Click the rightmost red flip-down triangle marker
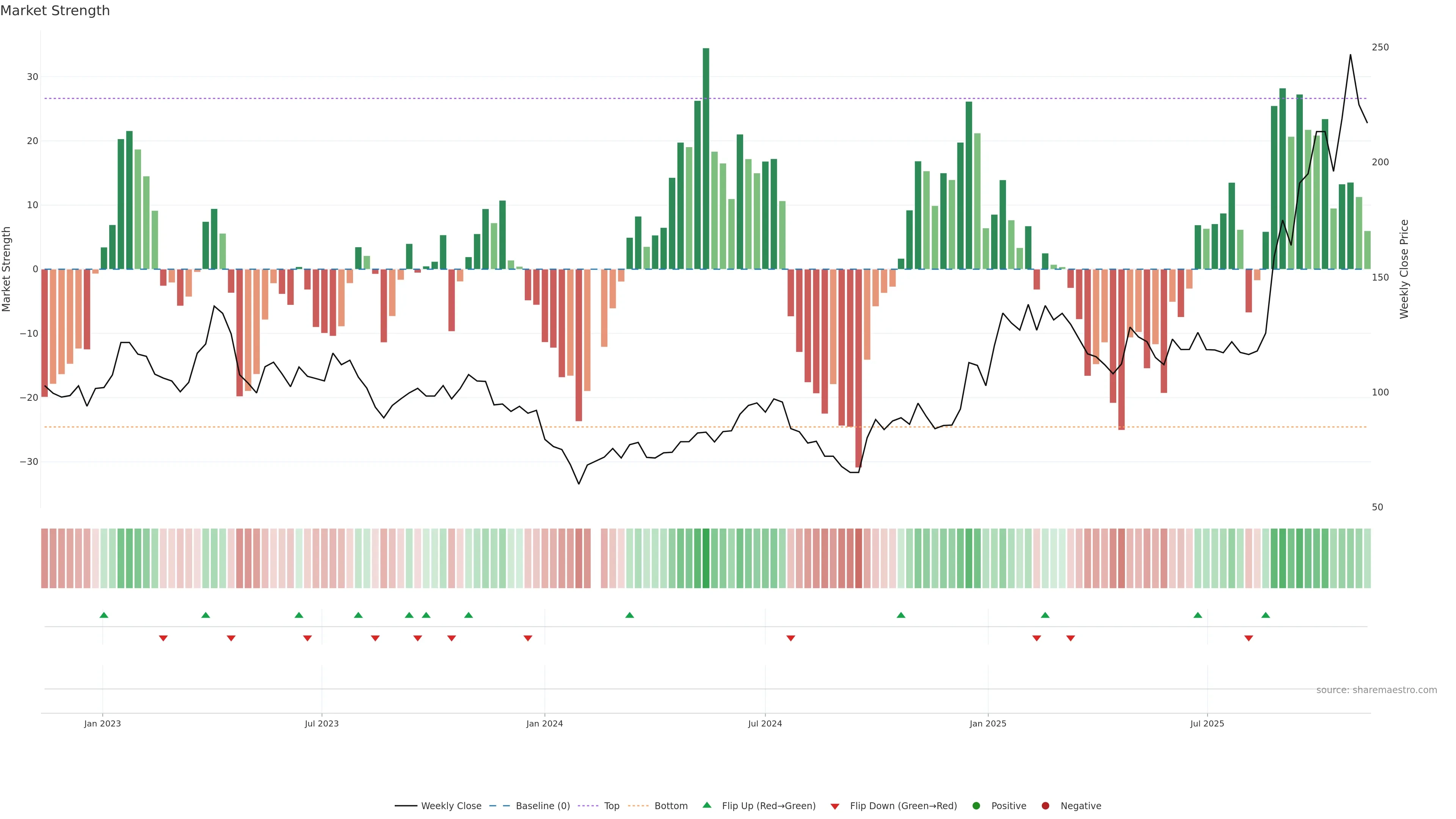1456x819 pixels. [1249, 639]
